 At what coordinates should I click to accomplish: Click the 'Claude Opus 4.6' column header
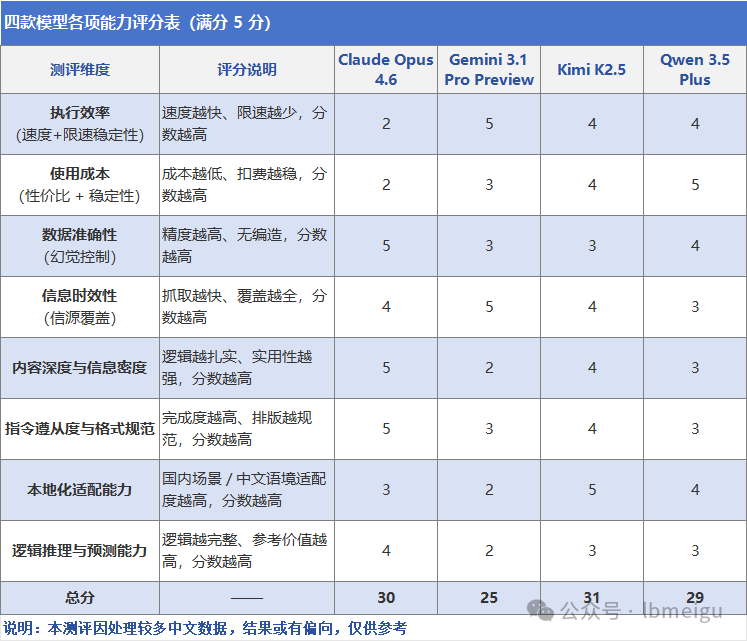tap(386, 70)
